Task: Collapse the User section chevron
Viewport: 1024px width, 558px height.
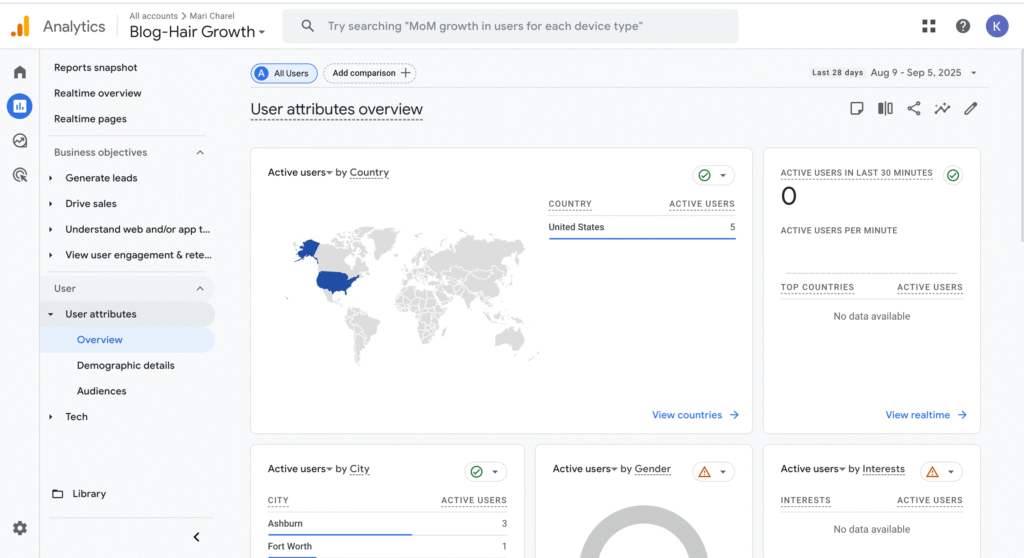Action: pyautogui.click(x=200, y=288)
